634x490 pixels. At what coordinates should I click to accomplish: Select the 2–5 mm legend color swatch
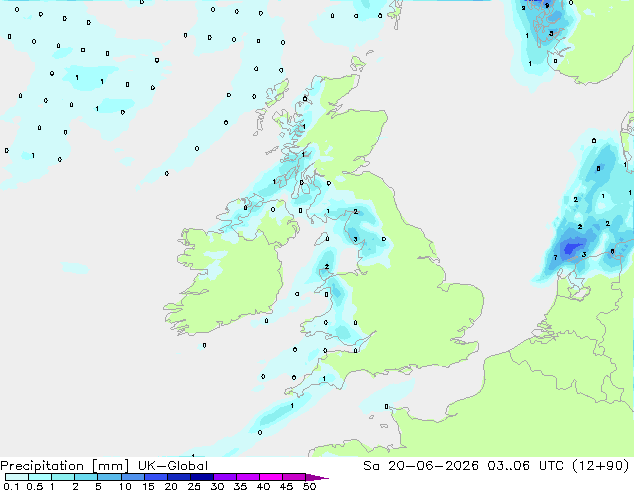tap(86, 477)
